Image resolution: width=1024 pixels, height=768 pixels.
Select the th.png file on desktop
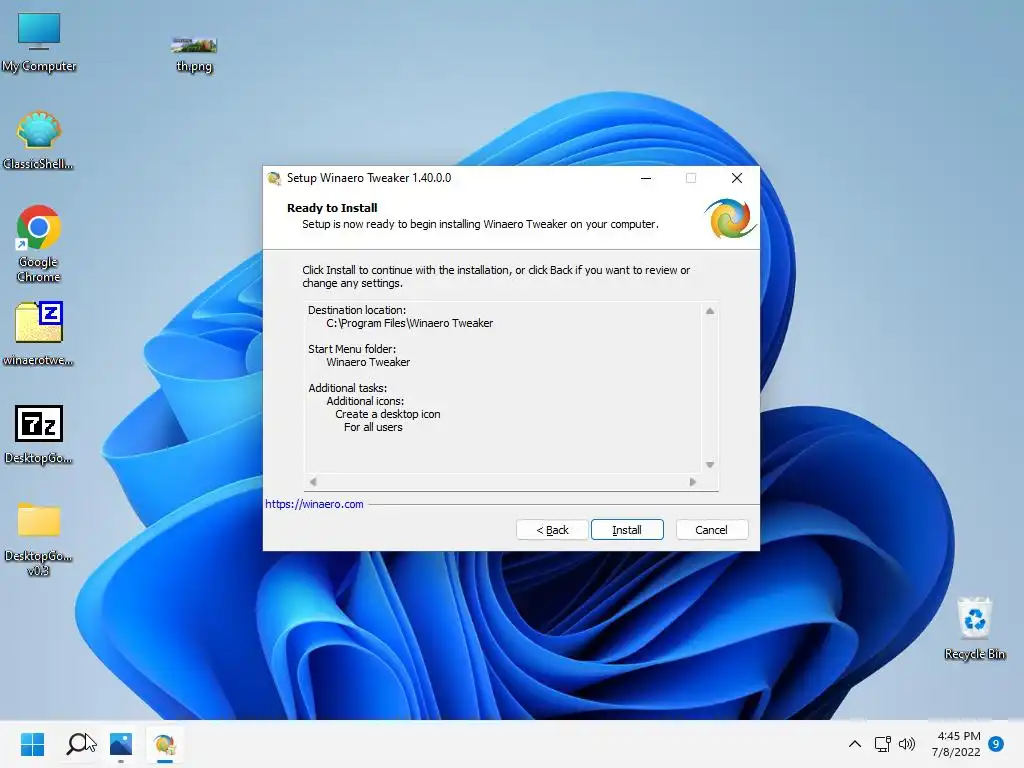[x=194, y=55]
